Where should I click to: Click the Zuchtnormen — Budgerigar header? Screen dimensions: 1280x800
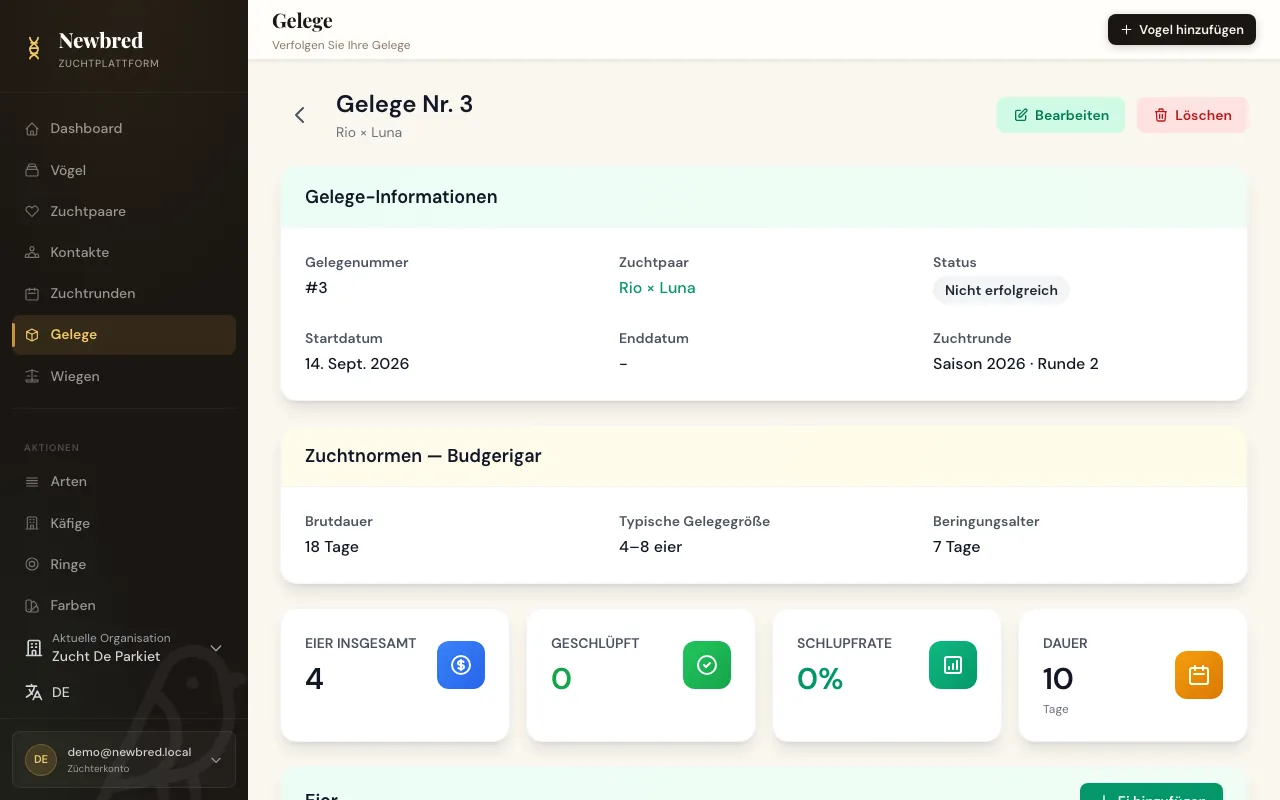[423, 456]
